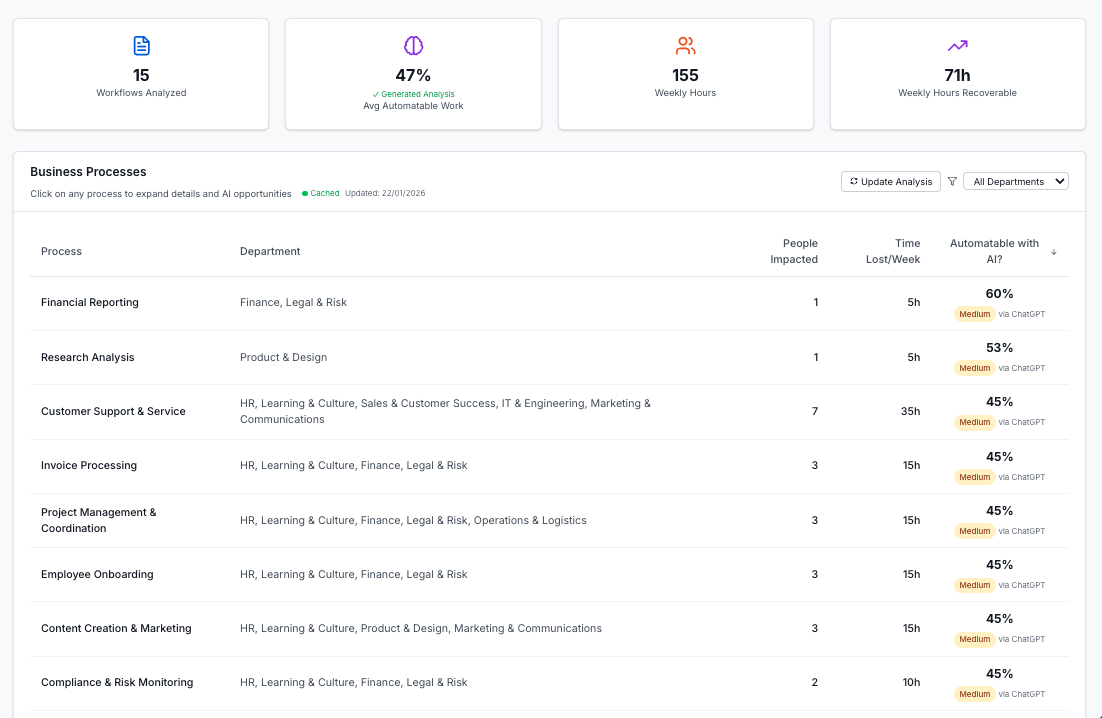
Task: Click the Medium badge in Financial Reporting row
Action: 974,314
